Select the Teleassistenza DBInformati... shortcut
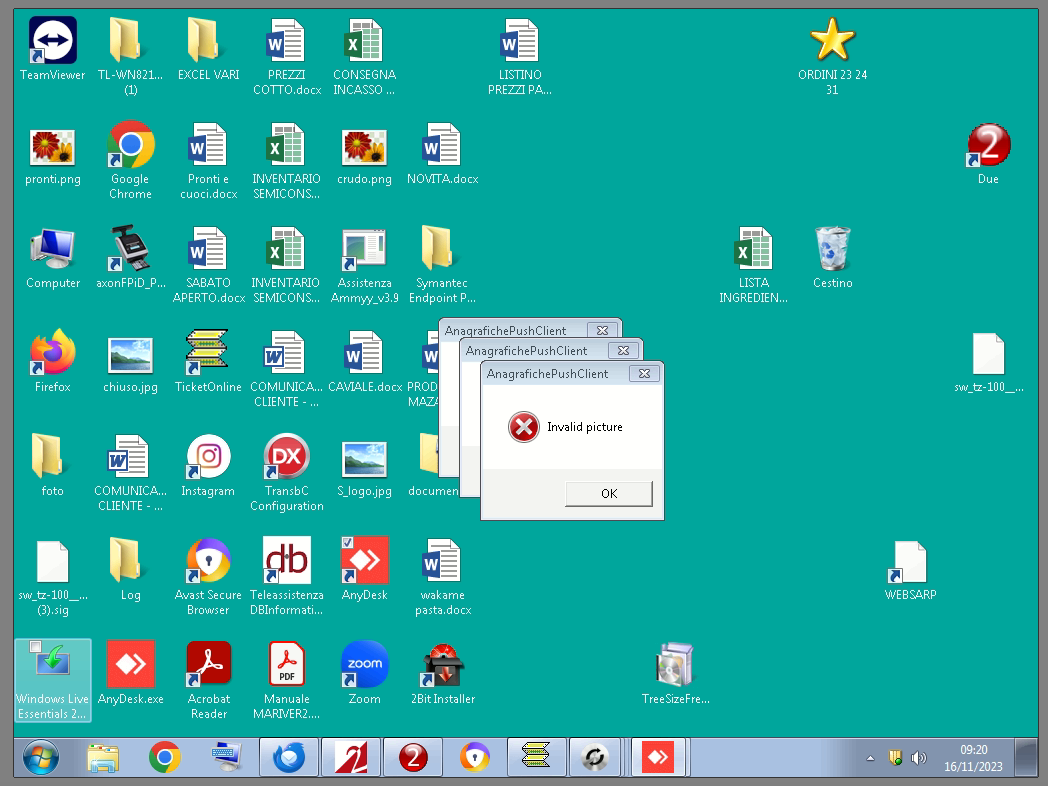The image size is (1048, 786). (287, 577)
